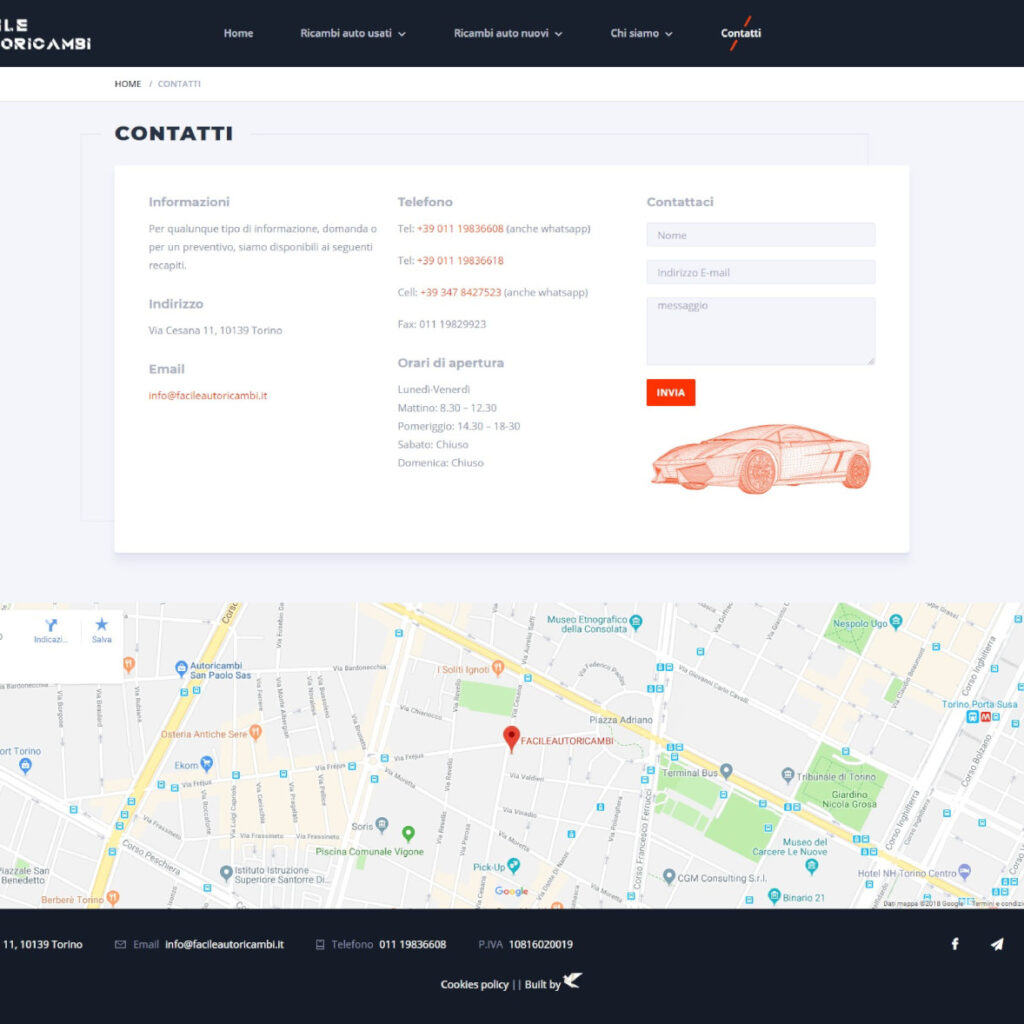Click the Nome input field
This screenshot has height=1024, width=1024.
(760, 235)
